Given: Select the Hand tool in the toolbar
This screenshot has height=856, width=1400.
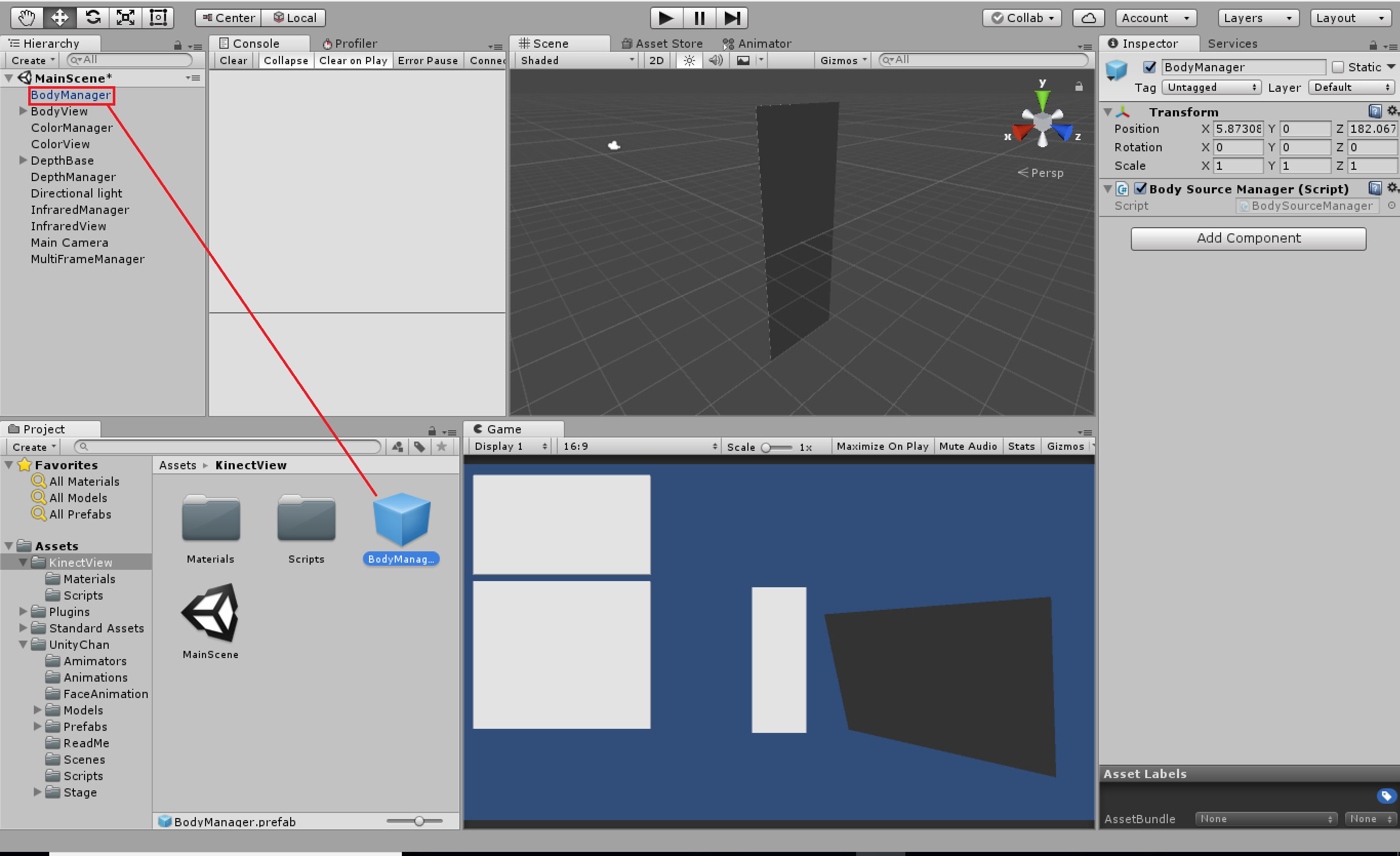Looking at the screenshot, I should tap(26, 17).
